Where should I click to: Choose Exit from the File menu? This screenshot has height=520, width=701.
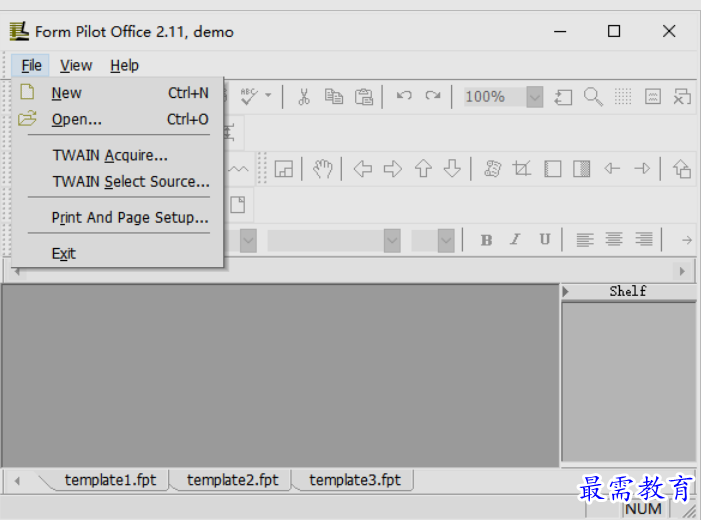(117, 254)
